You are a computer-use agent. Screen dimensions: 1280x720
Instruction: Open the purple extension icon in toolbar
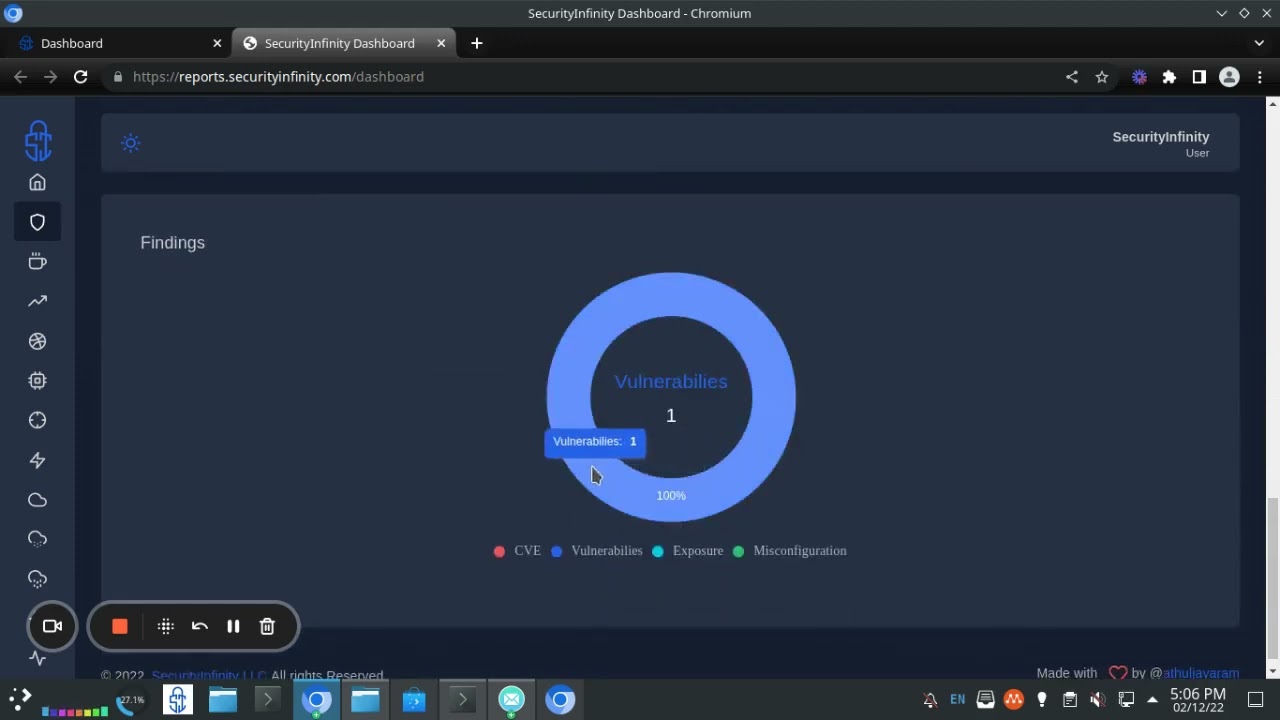(x=1139, y=76)
